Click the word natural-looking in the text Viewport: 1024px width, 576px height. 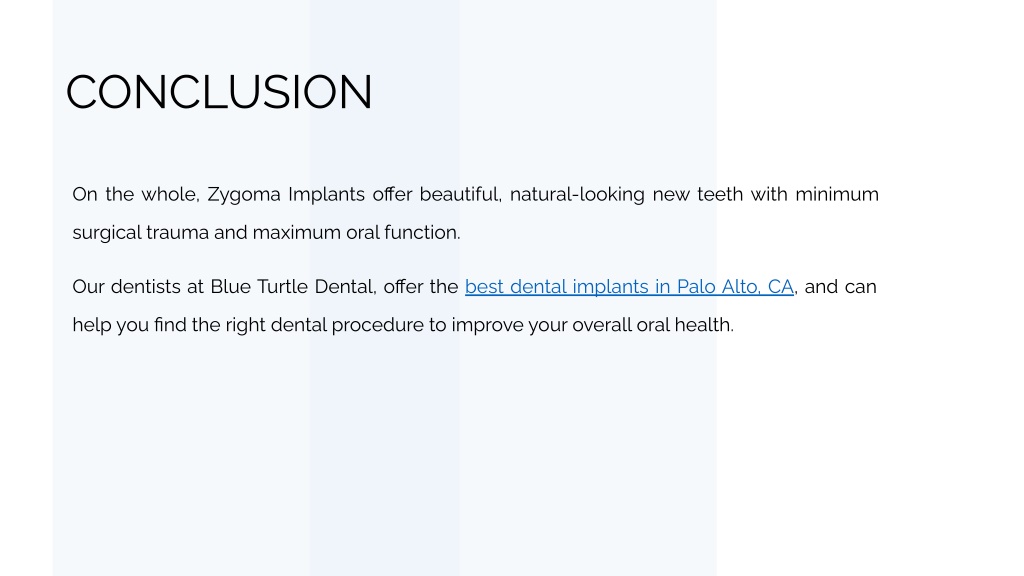click(577, 195)
